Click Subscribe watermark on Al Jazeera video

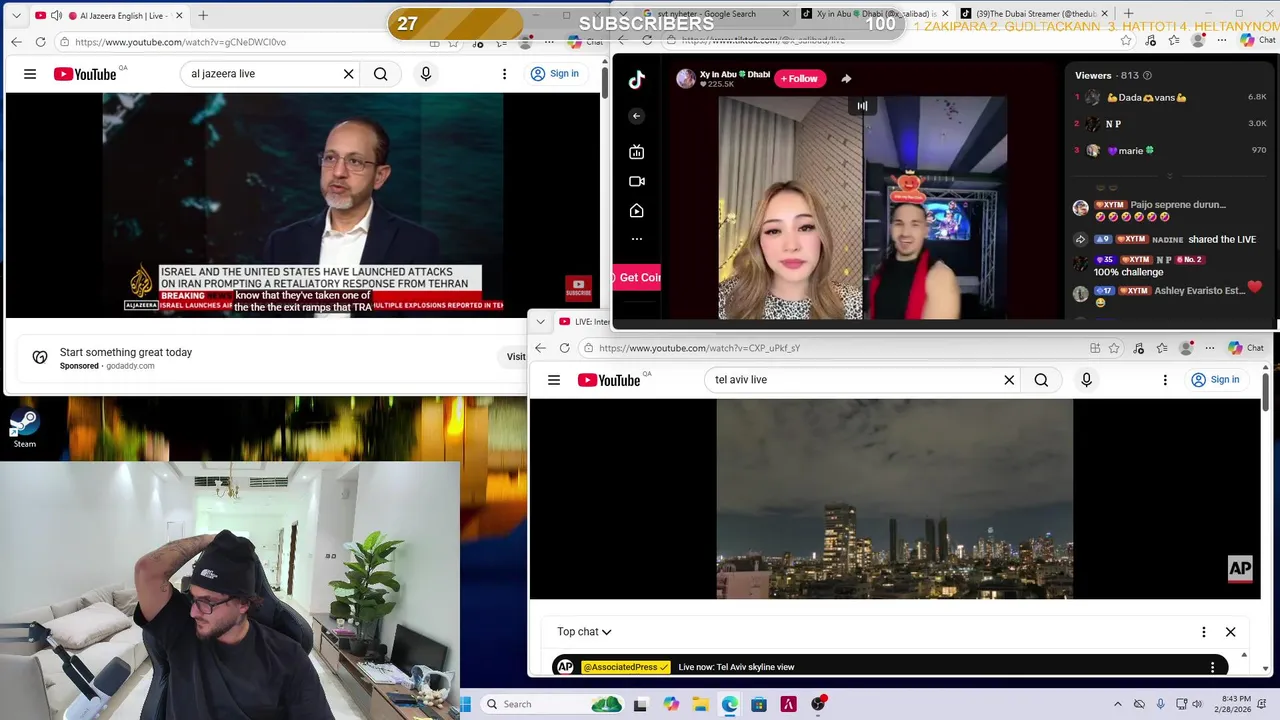tap(578, 288)
